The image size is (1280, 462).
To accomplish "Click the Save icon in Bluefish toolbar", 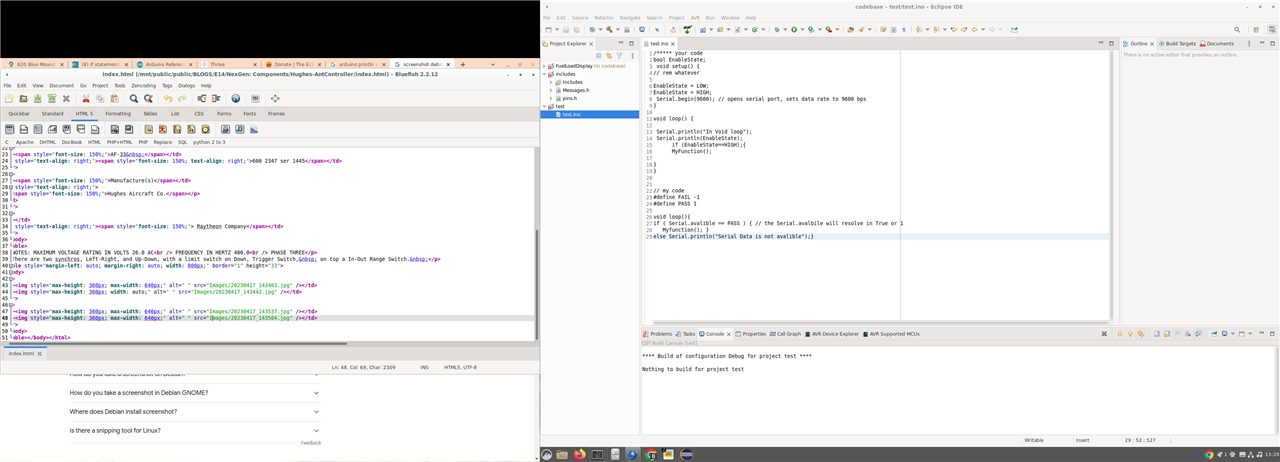I will click(38, 99).
